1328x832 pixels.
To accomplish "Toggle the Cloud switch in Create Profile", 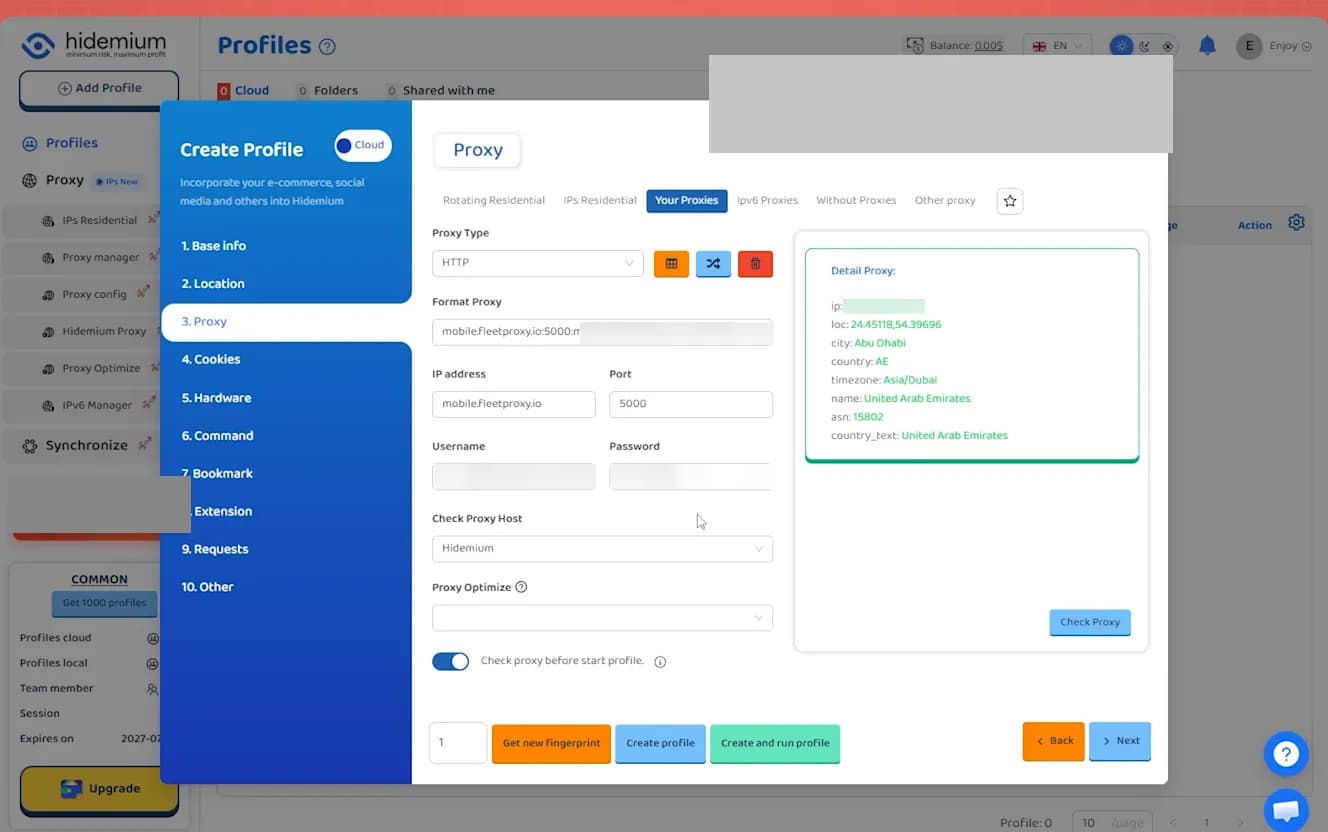I will tap(363, 145).
